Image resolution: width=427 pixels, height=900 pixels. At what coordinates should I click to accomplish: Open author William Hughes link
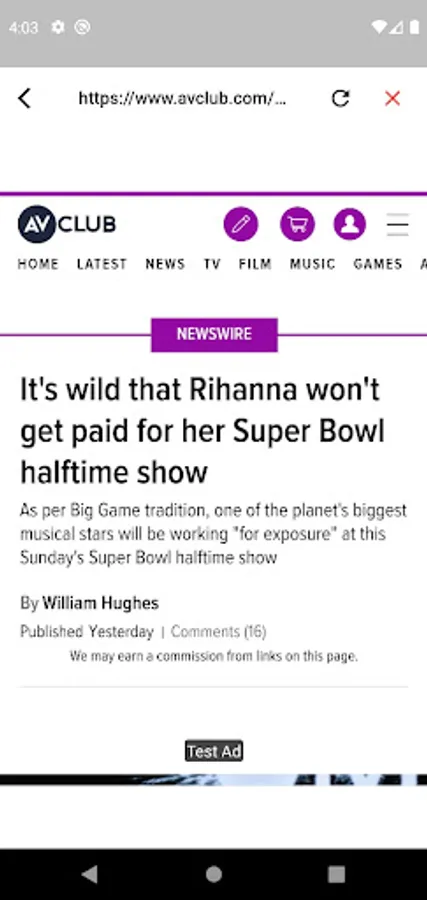pos(100,603)
